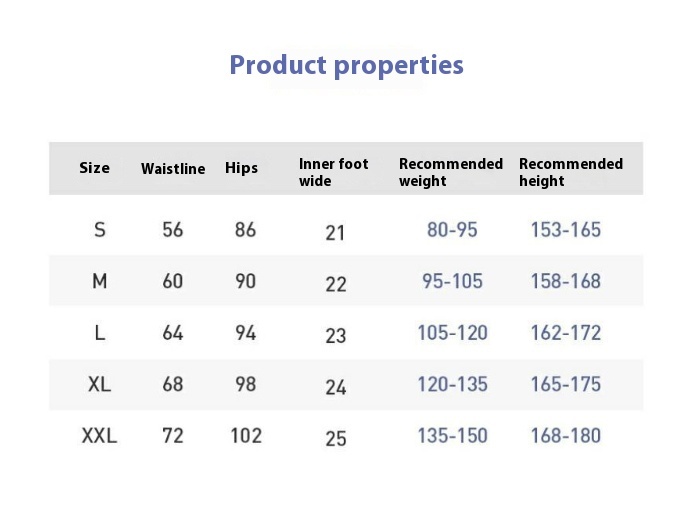Select hips value 102 in XXL row

coord(246,436)
